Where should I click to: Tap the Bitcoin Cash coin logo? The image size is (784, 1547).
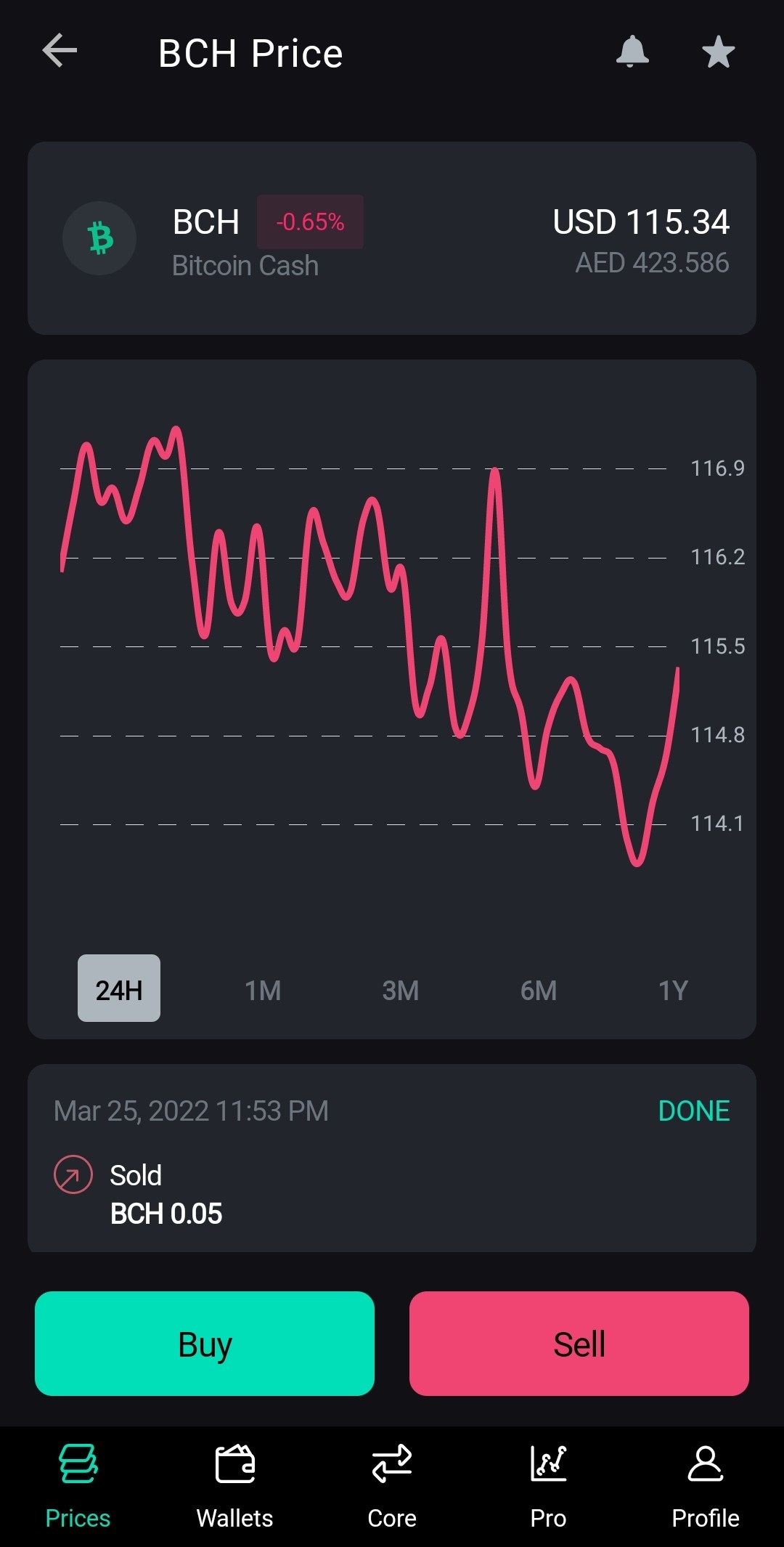point(99,238)
